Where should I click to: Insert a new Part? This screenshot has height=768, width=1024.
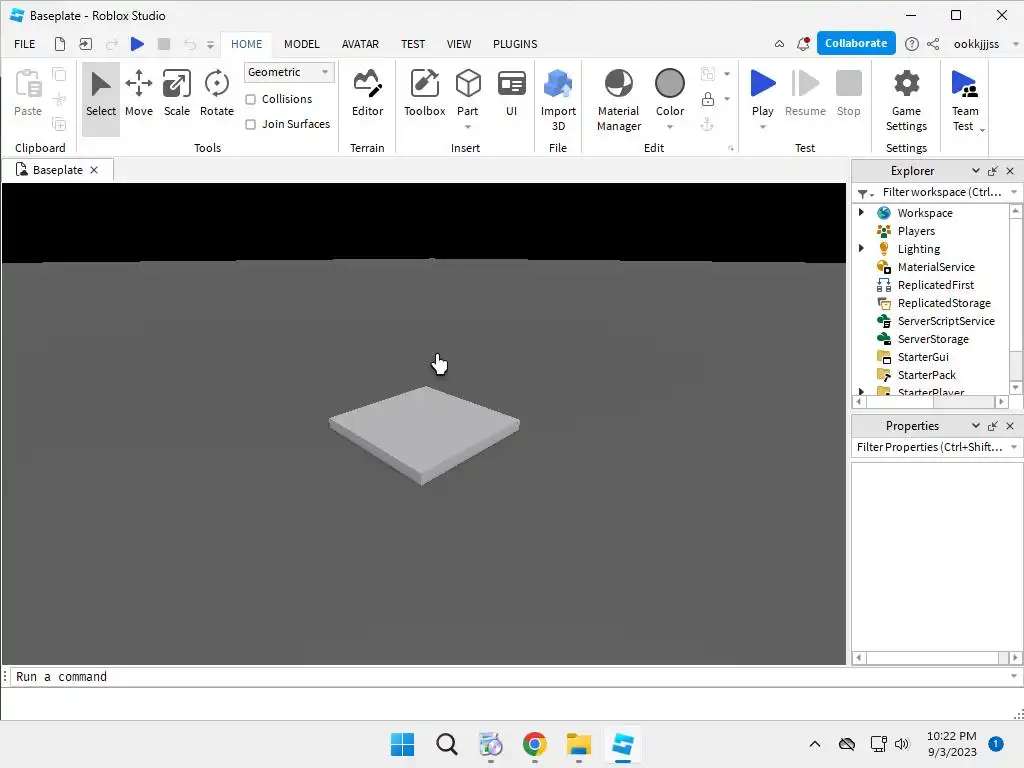[468, 91]
